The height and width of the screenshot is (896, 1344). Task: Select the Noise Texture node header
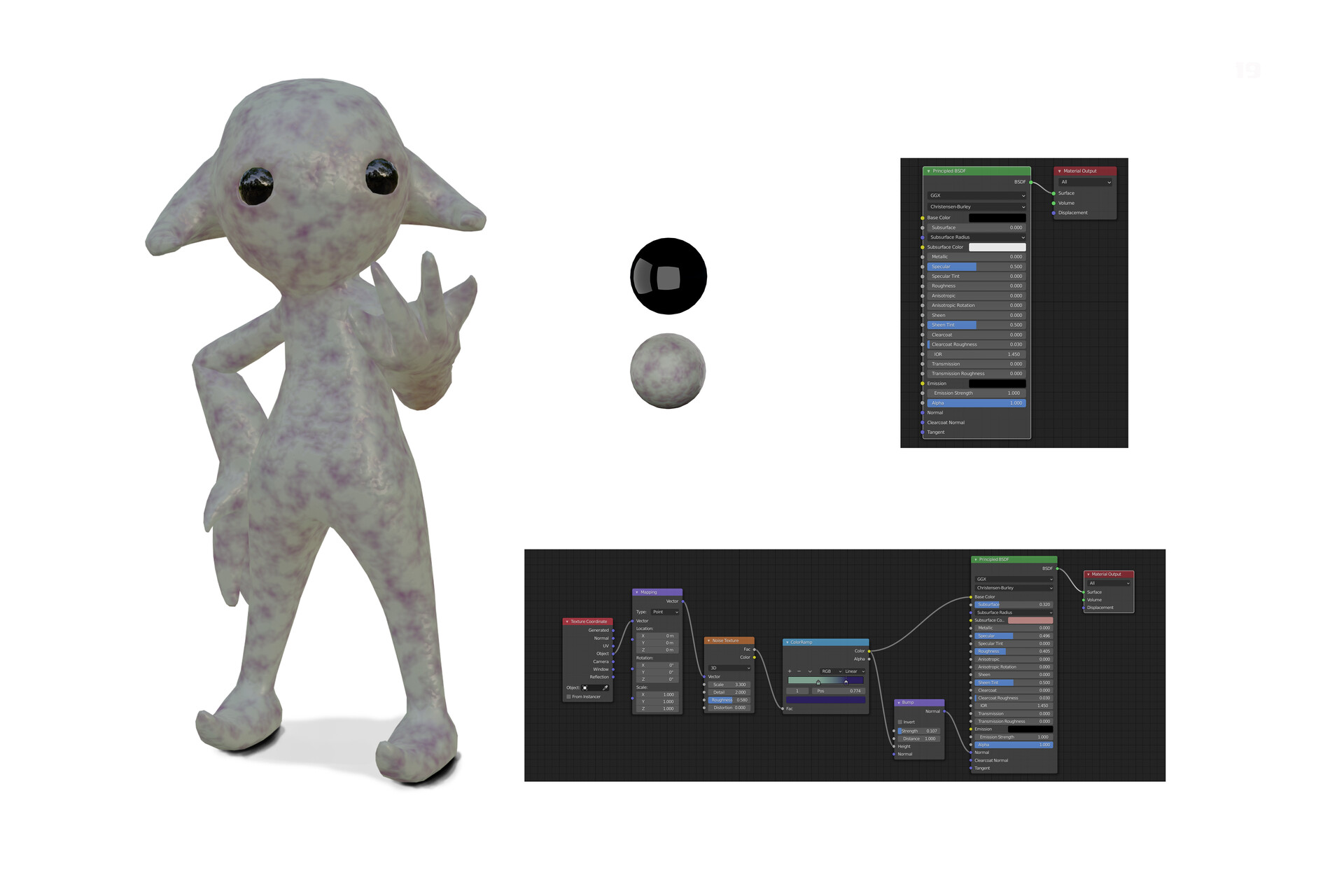[729, 640]
